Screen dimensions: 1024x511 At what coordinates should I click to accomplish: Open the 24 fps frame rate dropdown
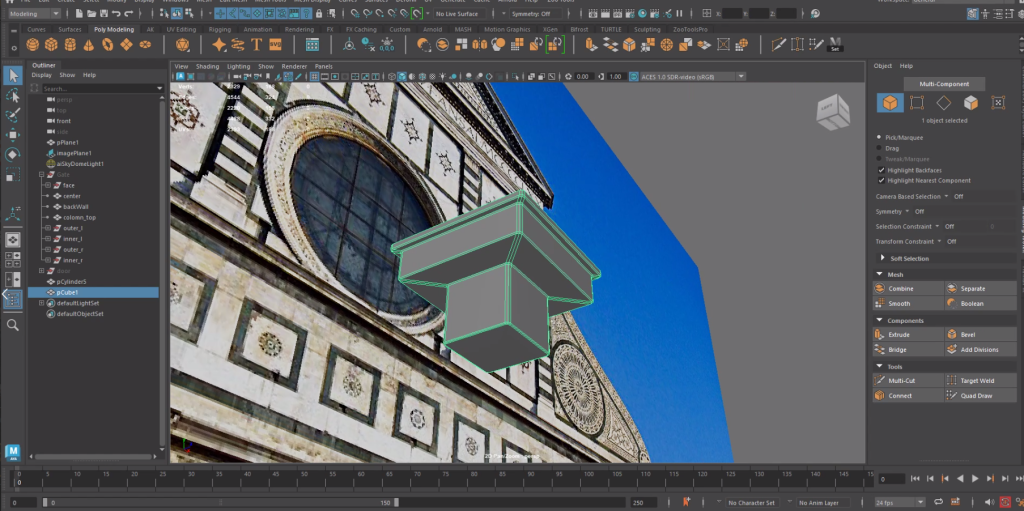click(x=901, y=503)
